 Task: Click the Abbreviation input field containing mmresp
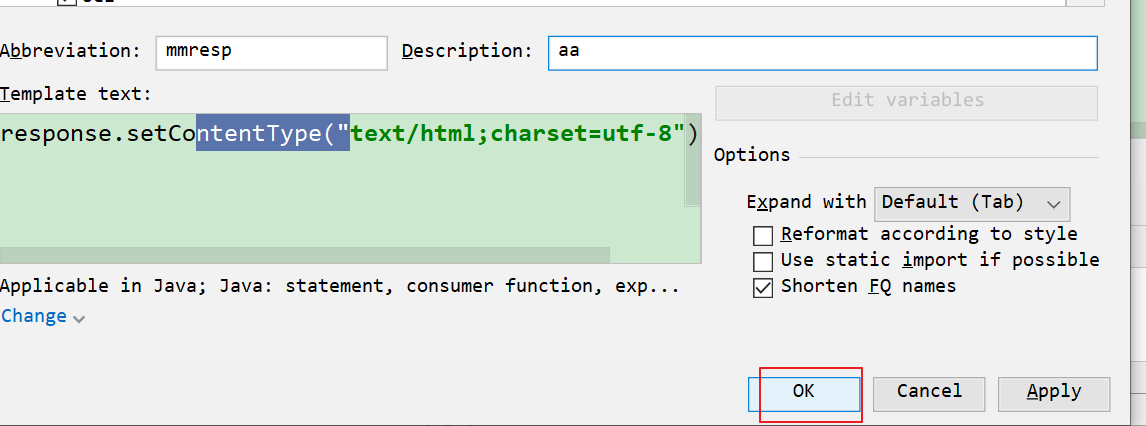(x=271, y=52)
